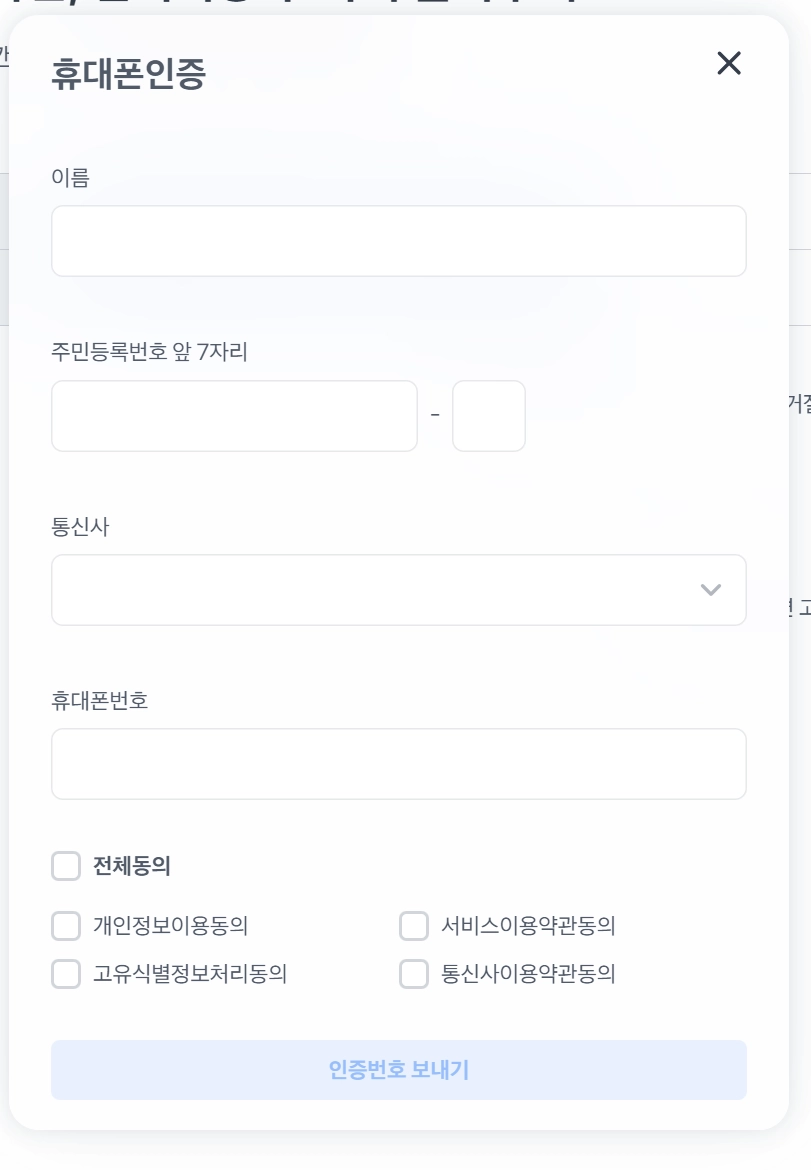Click the 휴대폰번호 input field
This screenshot has height=1170, width=811.
pos(398,764)
